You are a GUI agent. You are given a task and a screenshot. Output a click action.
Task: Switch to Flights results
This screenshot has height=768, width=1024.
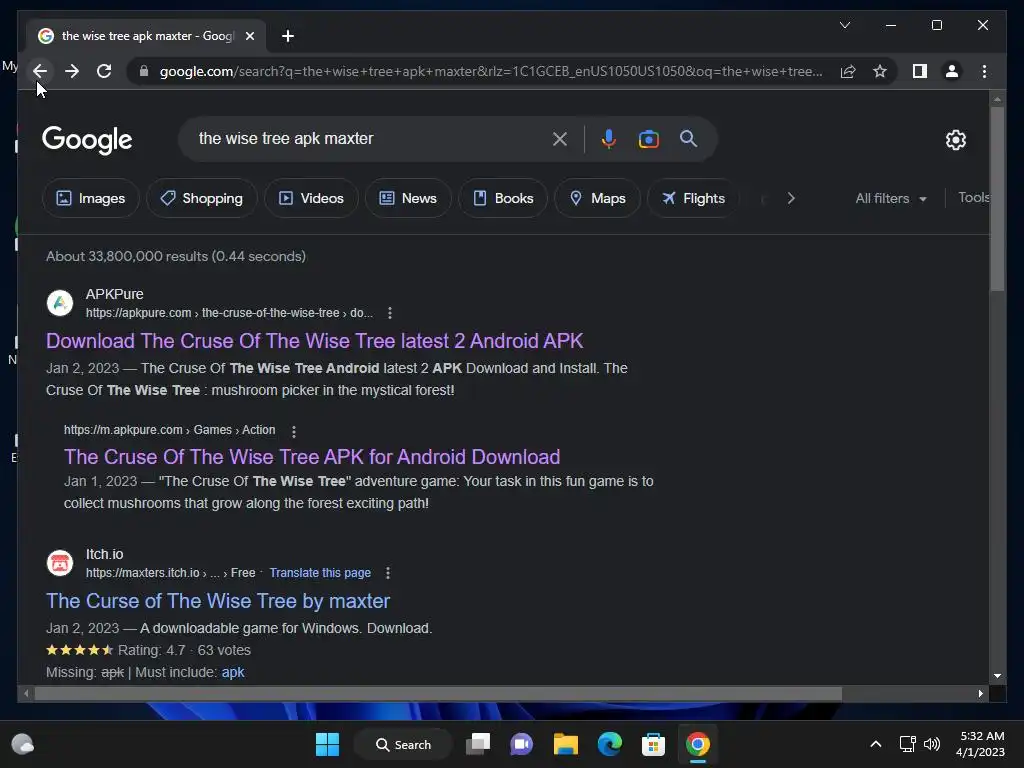693,198
